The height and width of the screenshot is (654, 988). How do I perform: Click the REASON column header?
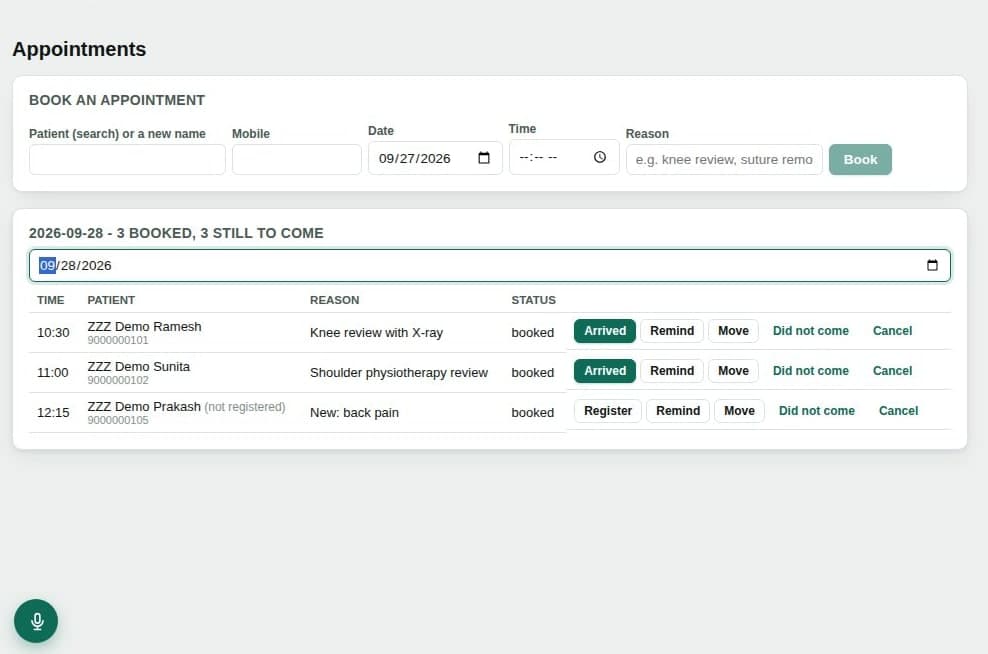pyautogui.click(x=335, y=301)
